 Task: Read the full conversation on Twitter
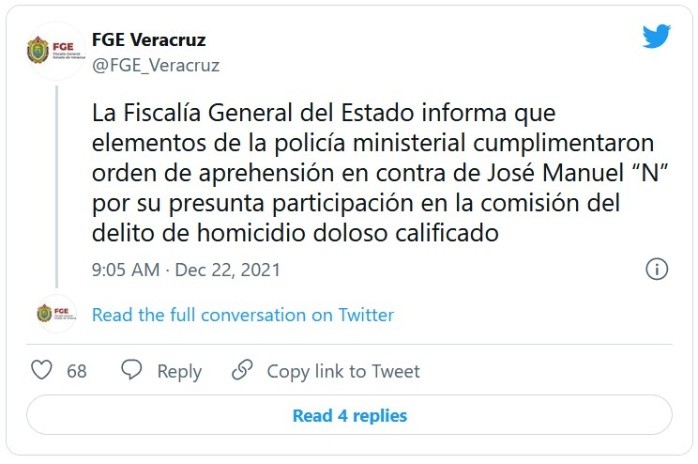[243, 315]
